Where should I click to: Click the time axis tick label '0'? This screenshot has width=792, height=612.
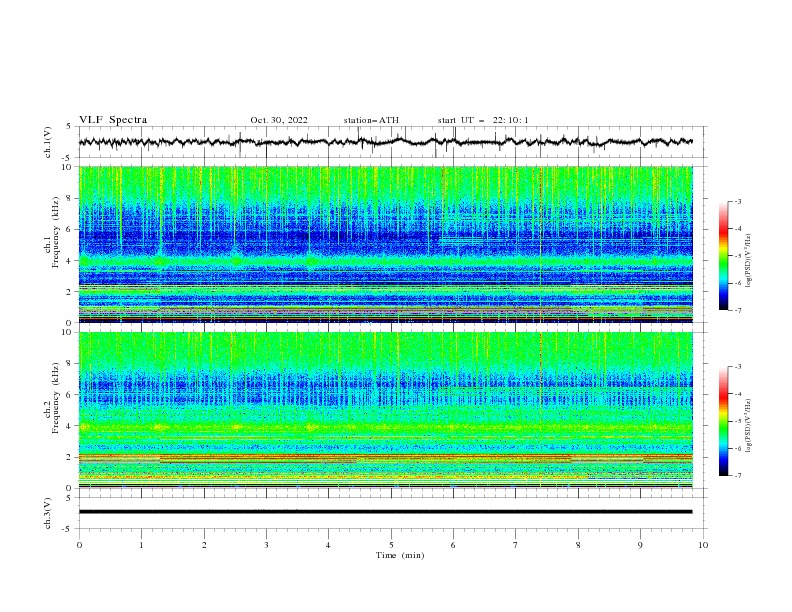(79, 545)
